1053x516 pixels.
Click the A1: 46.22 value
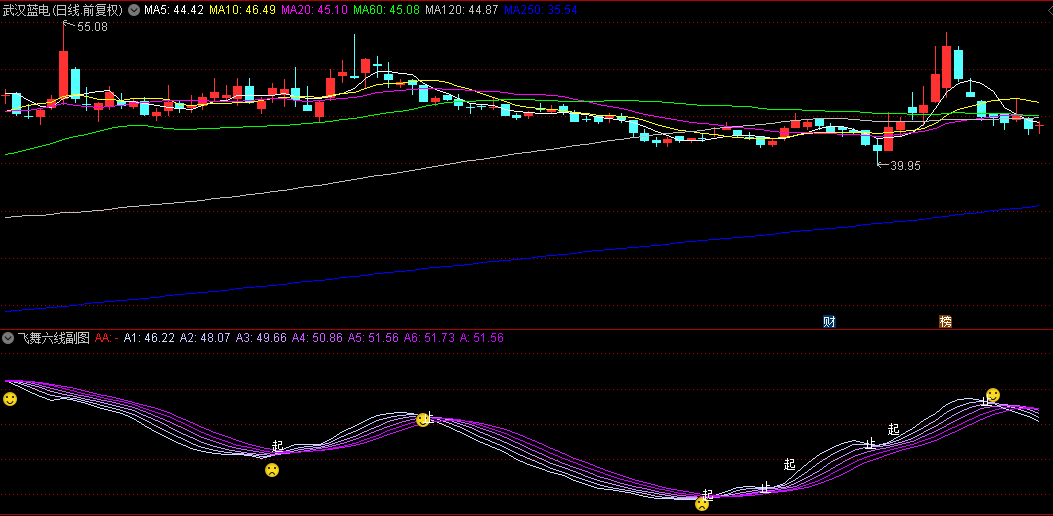point(149,338)
